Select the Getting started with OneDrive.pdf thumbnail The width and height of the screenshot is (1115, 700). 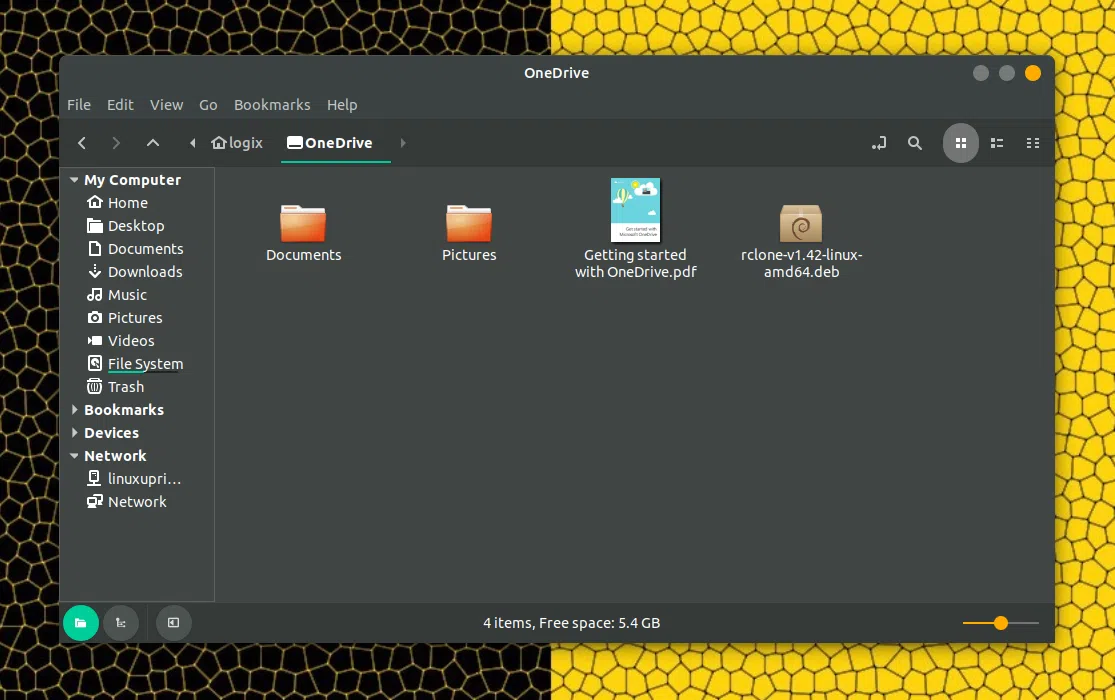coord(636,210)
